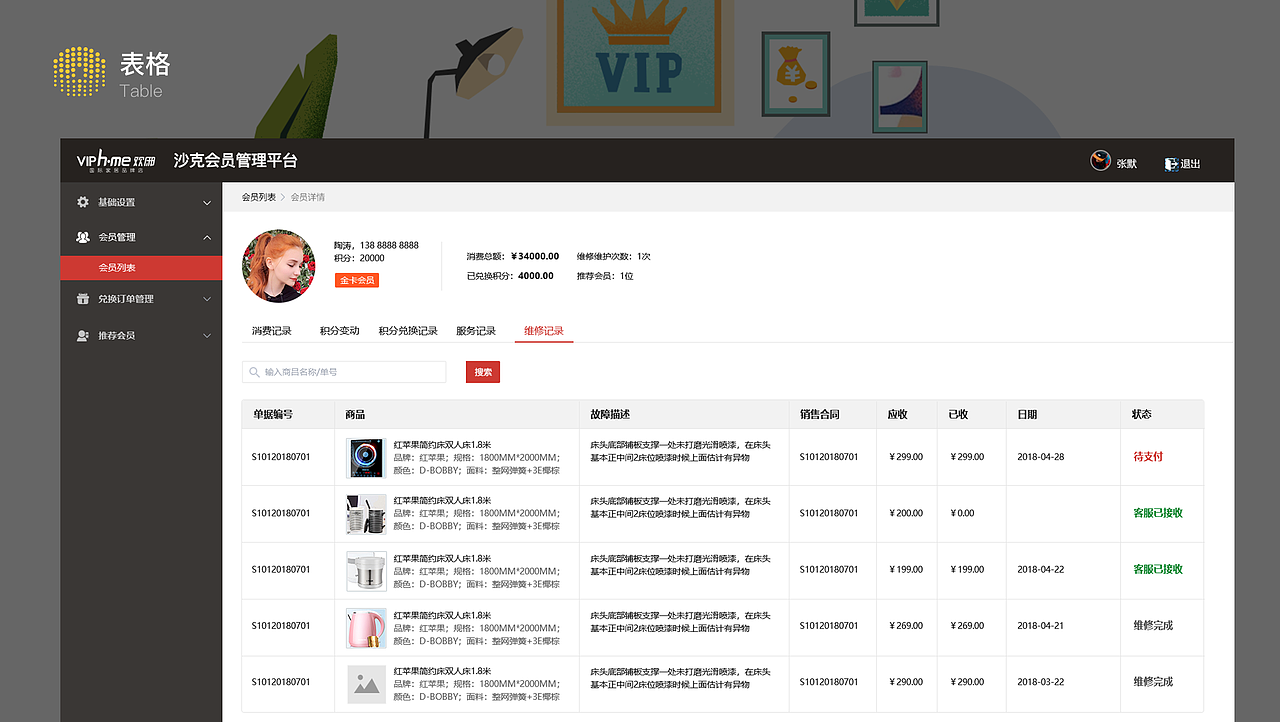Go to 会员列表 breadcrumb link
This screenshot has width=1280, height=722.
(259, 197)
